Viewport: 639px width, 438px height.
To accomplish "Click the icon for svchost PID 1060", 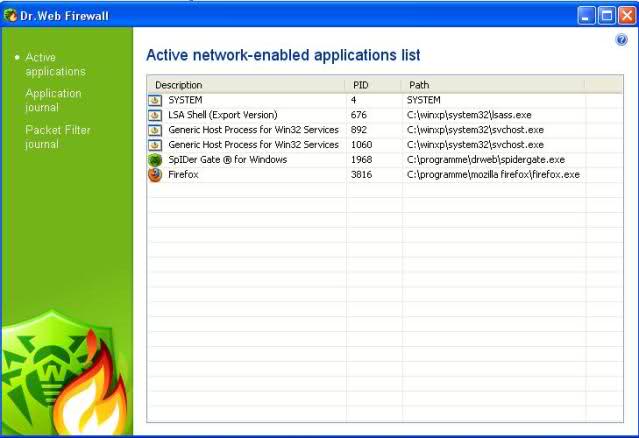I will tap(155, 145).
